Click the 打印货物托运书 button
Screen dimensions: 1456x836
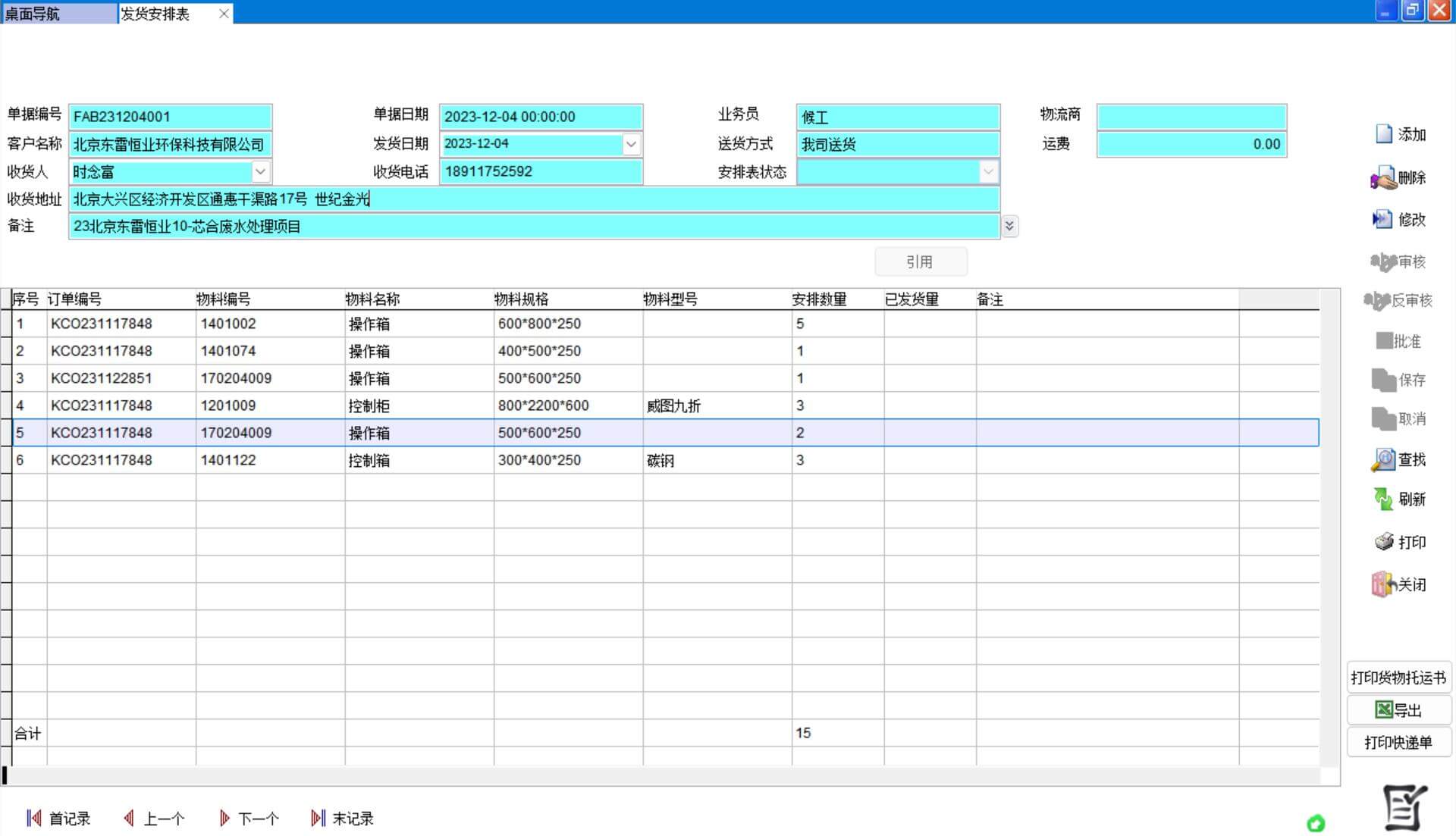pyautogui.click(x=1398, y=678)
